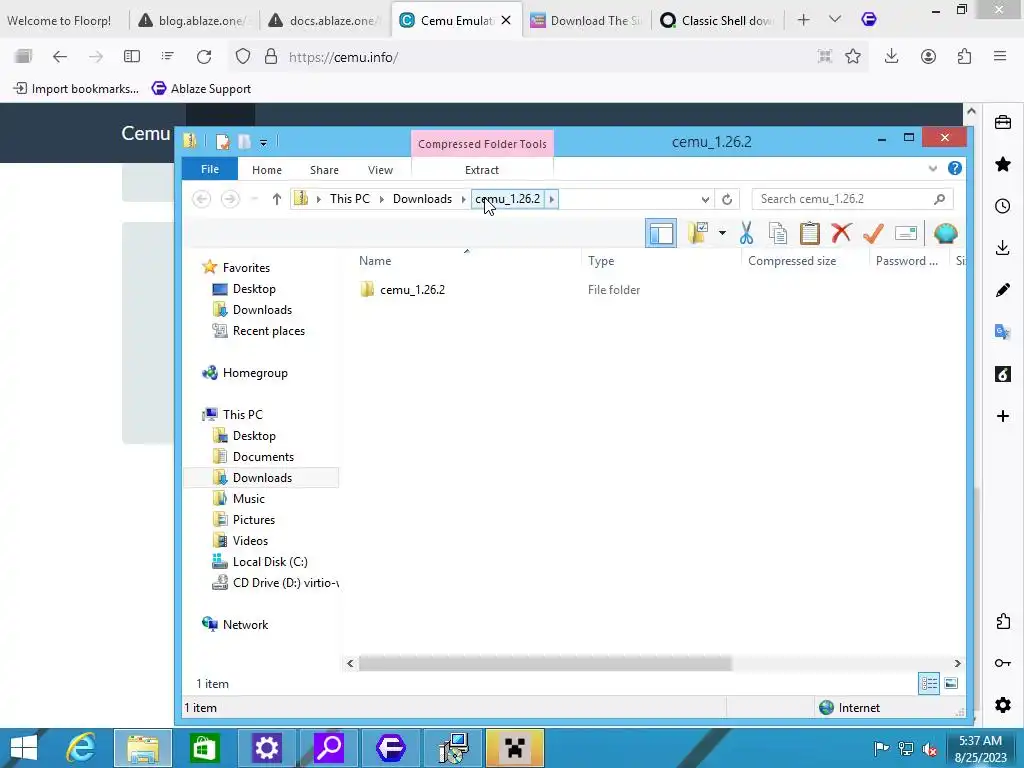Open a new browser tab with plus
Viewport: 1024px width, 768px height.
(x=803, y=20)
